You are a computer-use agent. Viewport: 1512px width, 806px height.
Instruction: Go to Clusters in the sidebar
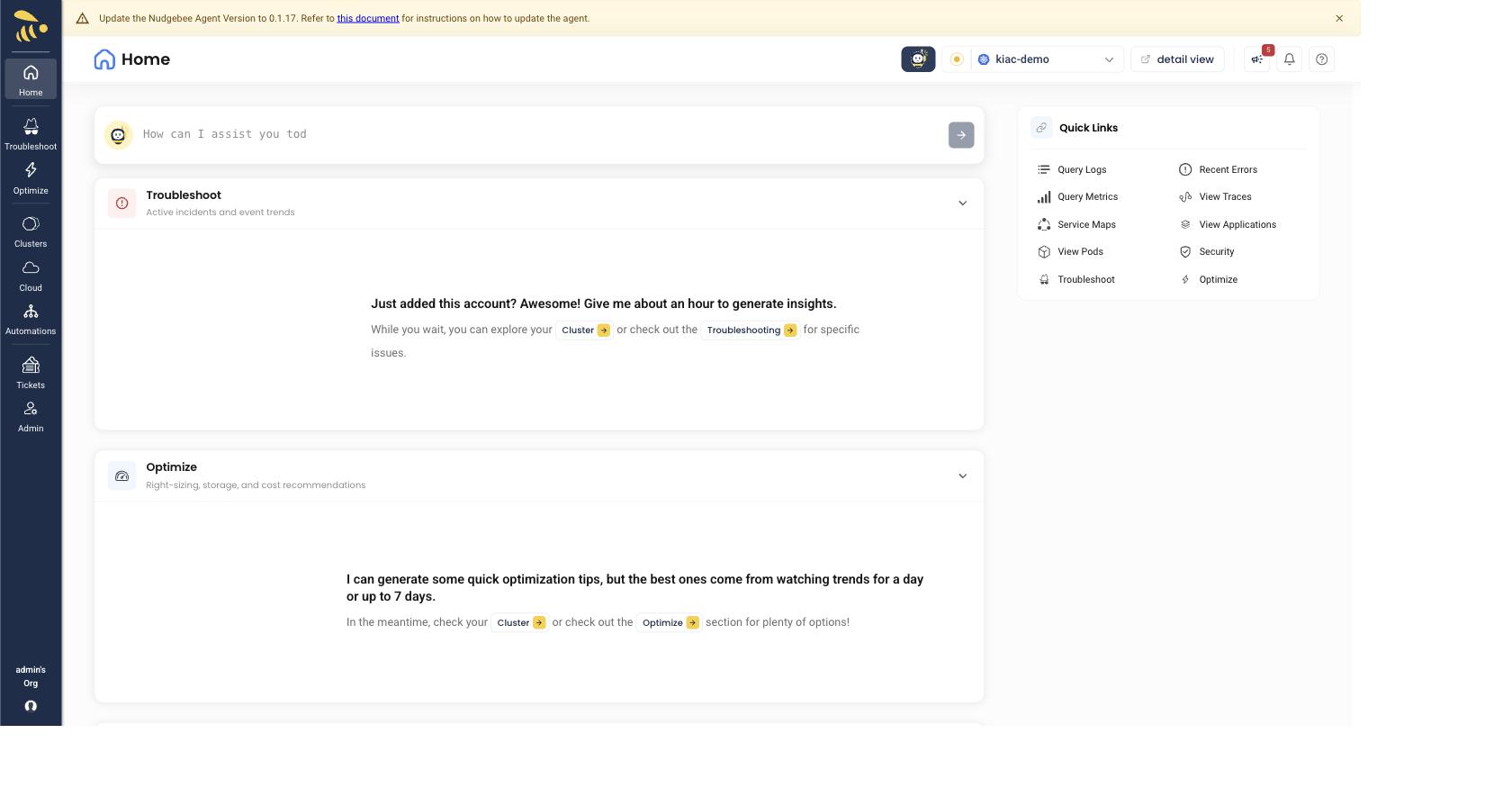31,231
